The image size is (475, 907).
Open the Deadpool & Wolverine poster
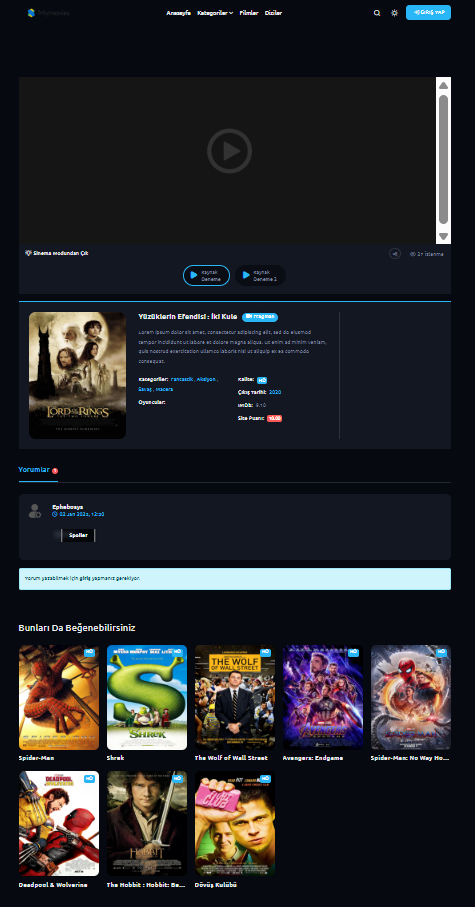point(59,823)
